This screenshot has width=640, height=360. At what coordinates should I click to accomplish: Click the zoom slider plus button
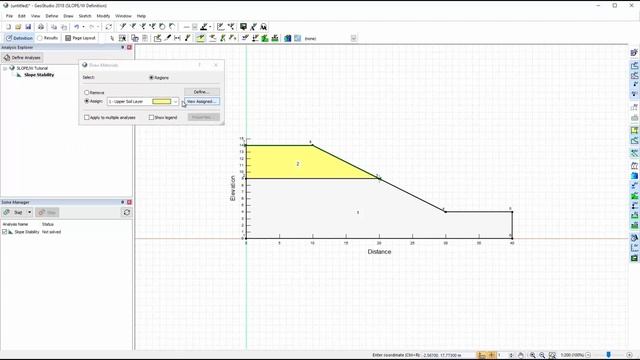tap(629, 355)
